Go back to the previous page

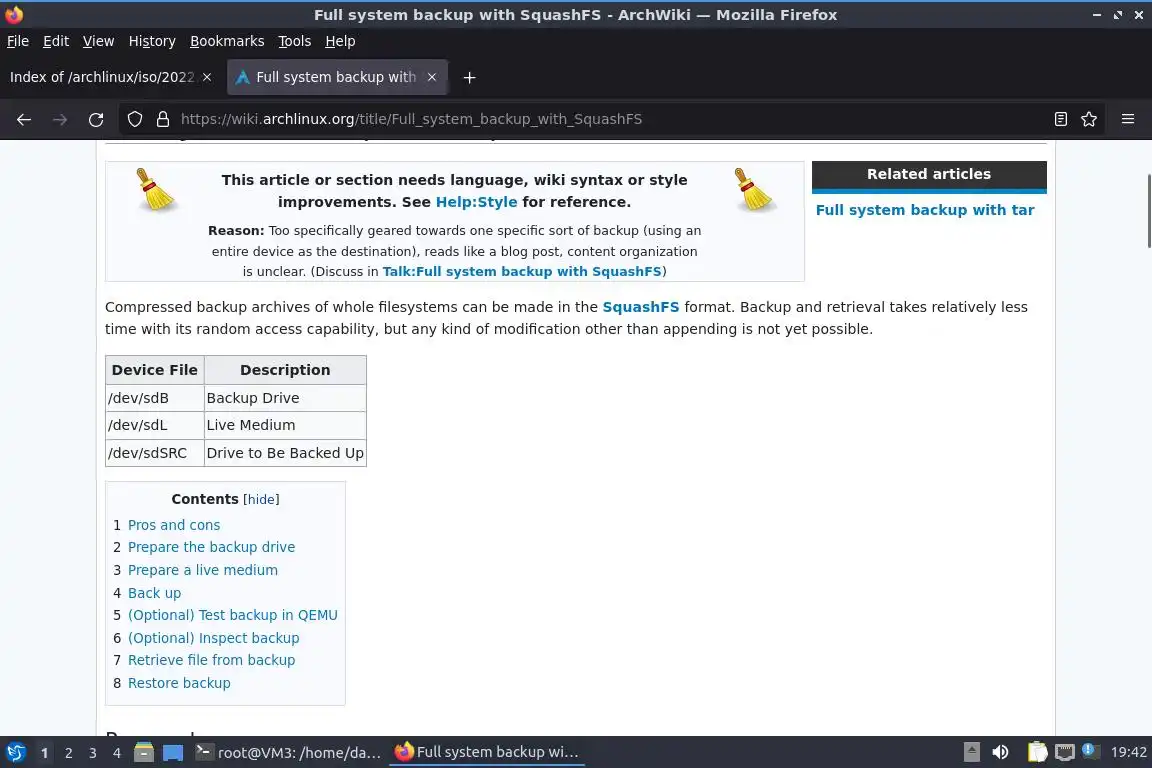coord(24,119)
